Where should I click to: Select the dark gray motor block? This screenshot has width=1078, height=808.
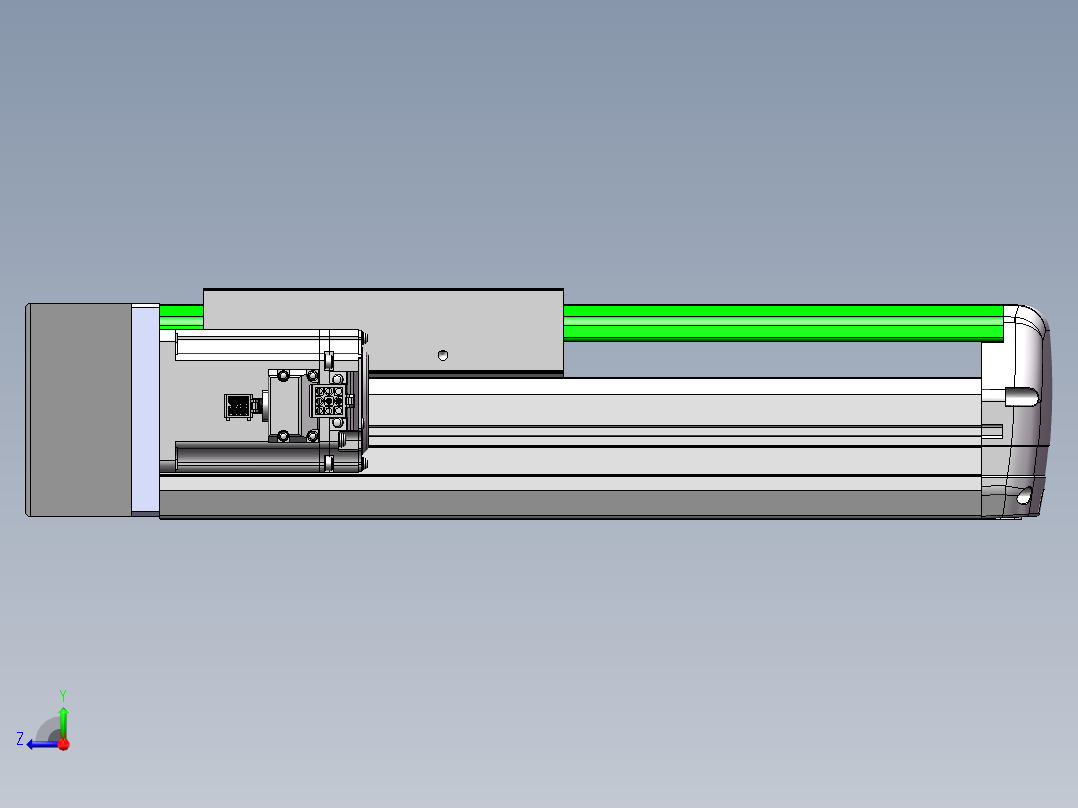(80, 410)
